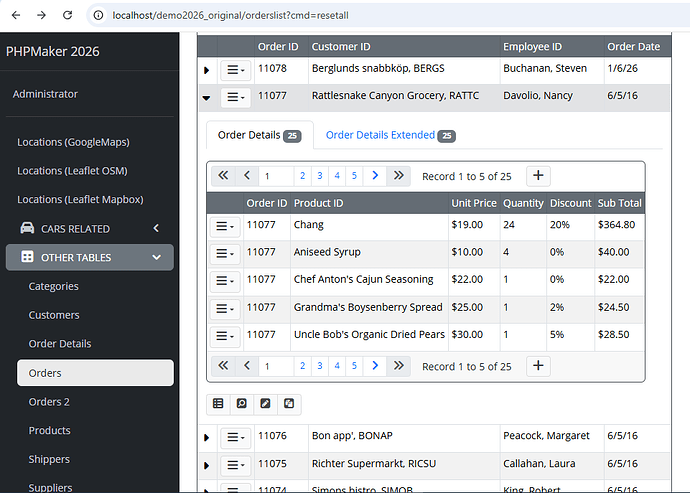
Task: Click the master/detail edit pencil icon
Action: pyautogui.click(x=265, y=404)
